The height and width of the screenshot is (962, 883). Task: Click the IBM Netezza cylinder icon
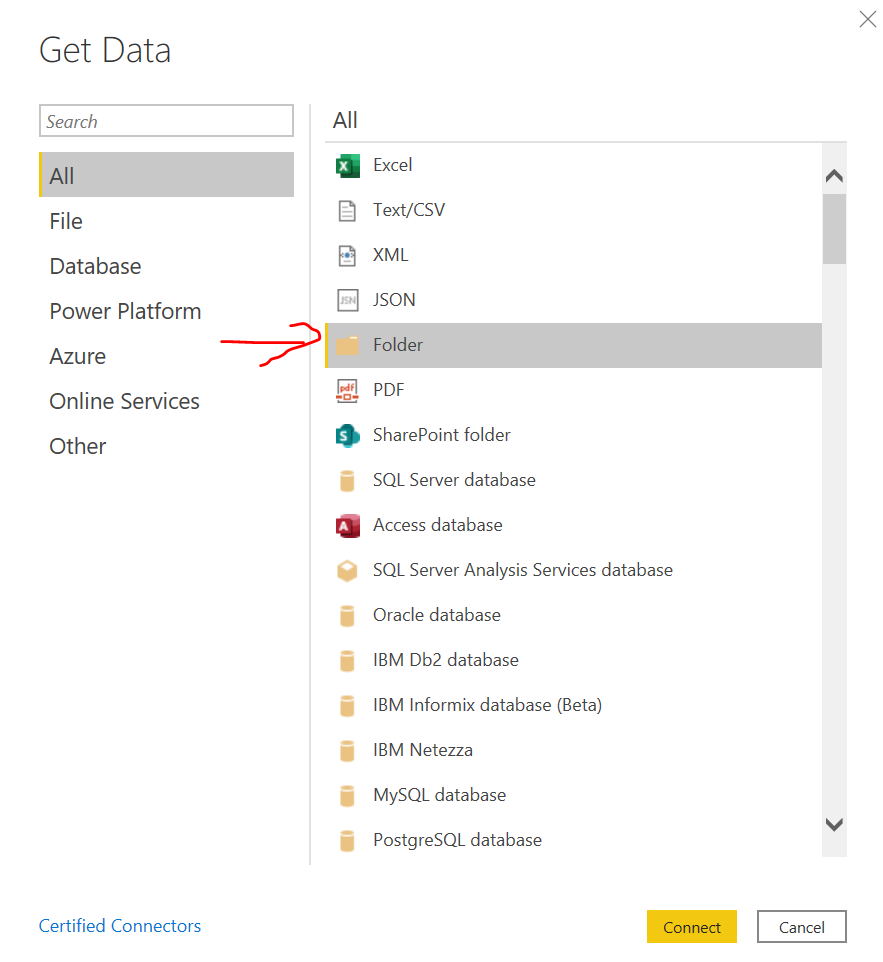click(347, 750)
